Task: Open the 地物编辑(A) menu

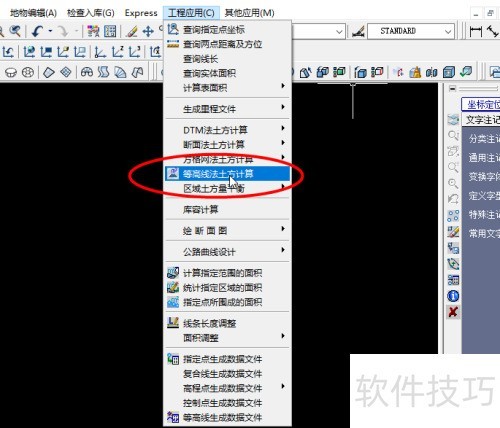Action: [33, 13]
